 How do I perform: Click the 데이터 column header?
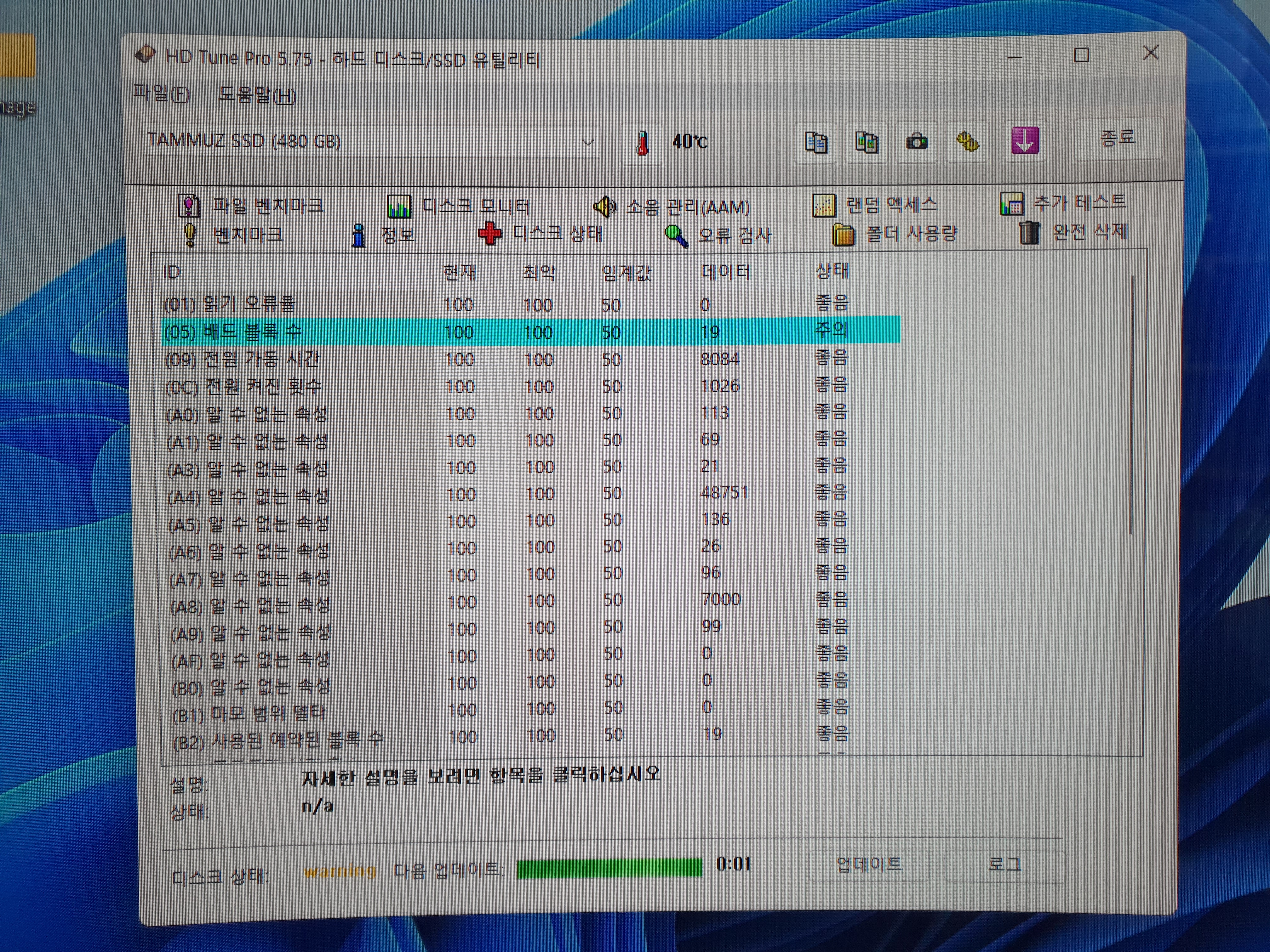[726, 271]
